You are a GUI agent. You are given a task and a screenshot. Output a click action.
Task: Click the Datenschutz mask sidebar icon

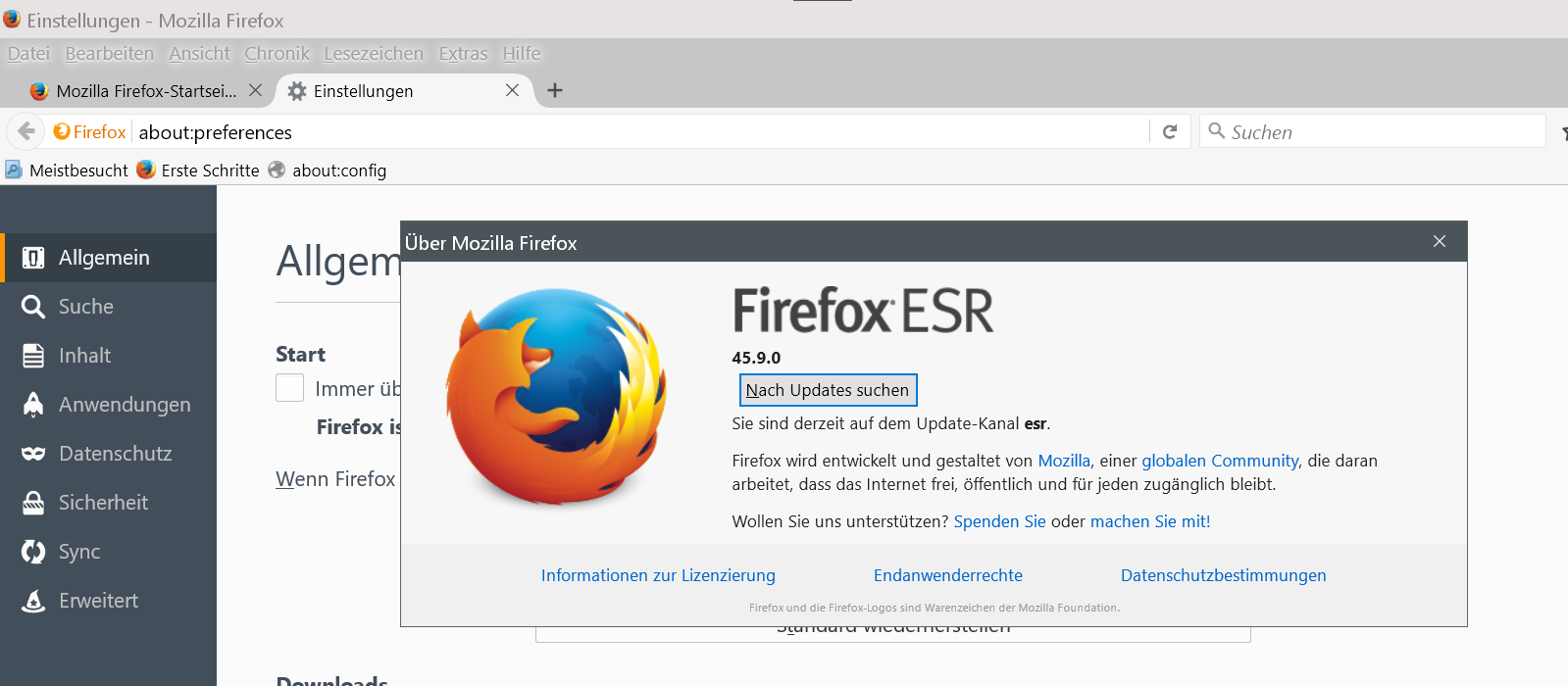pos(33,454)
